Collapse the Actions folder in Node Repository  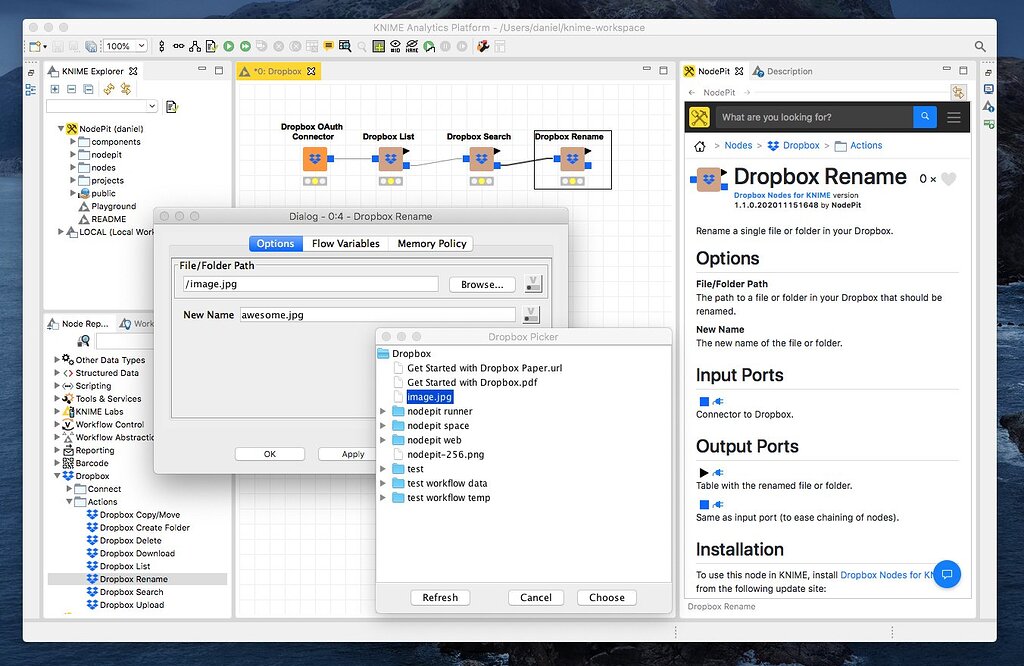coord(69,501)
